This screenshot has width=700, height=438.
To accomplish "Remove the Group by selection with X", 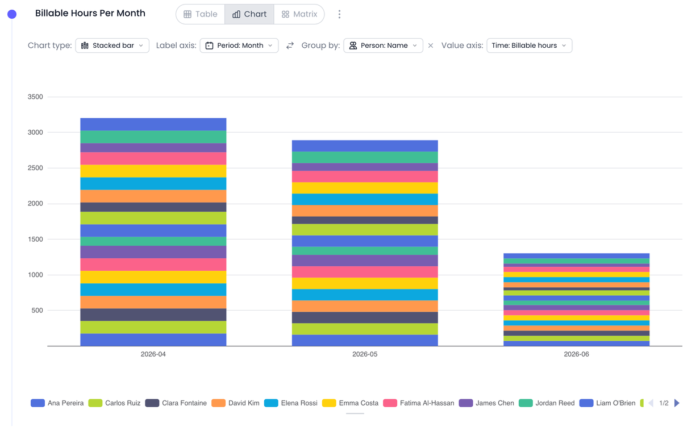I will (x=430, y=46).
